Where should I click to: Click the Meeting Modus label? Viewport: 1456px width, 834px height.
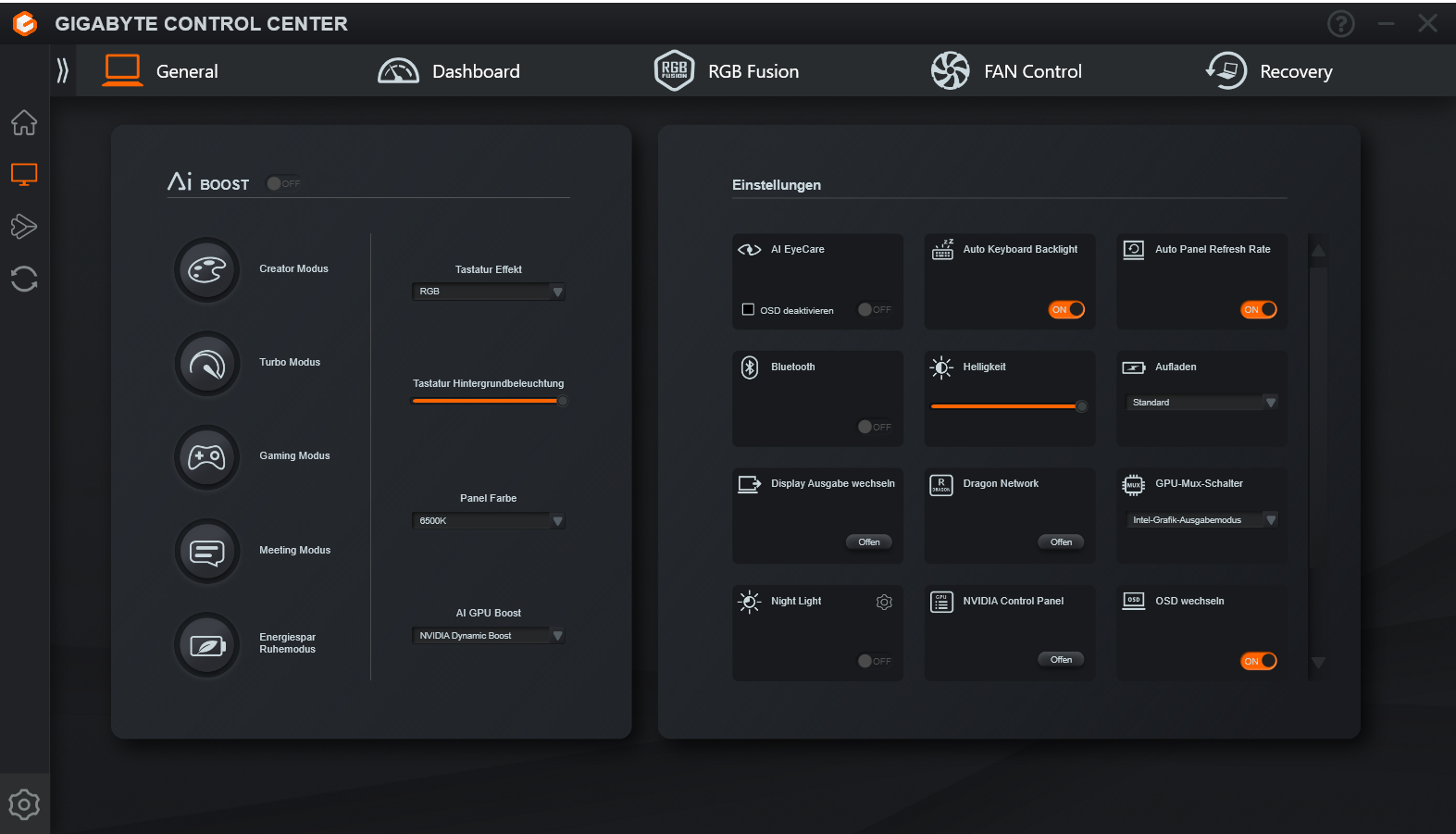pyautogui.click(x=294, y=550)
